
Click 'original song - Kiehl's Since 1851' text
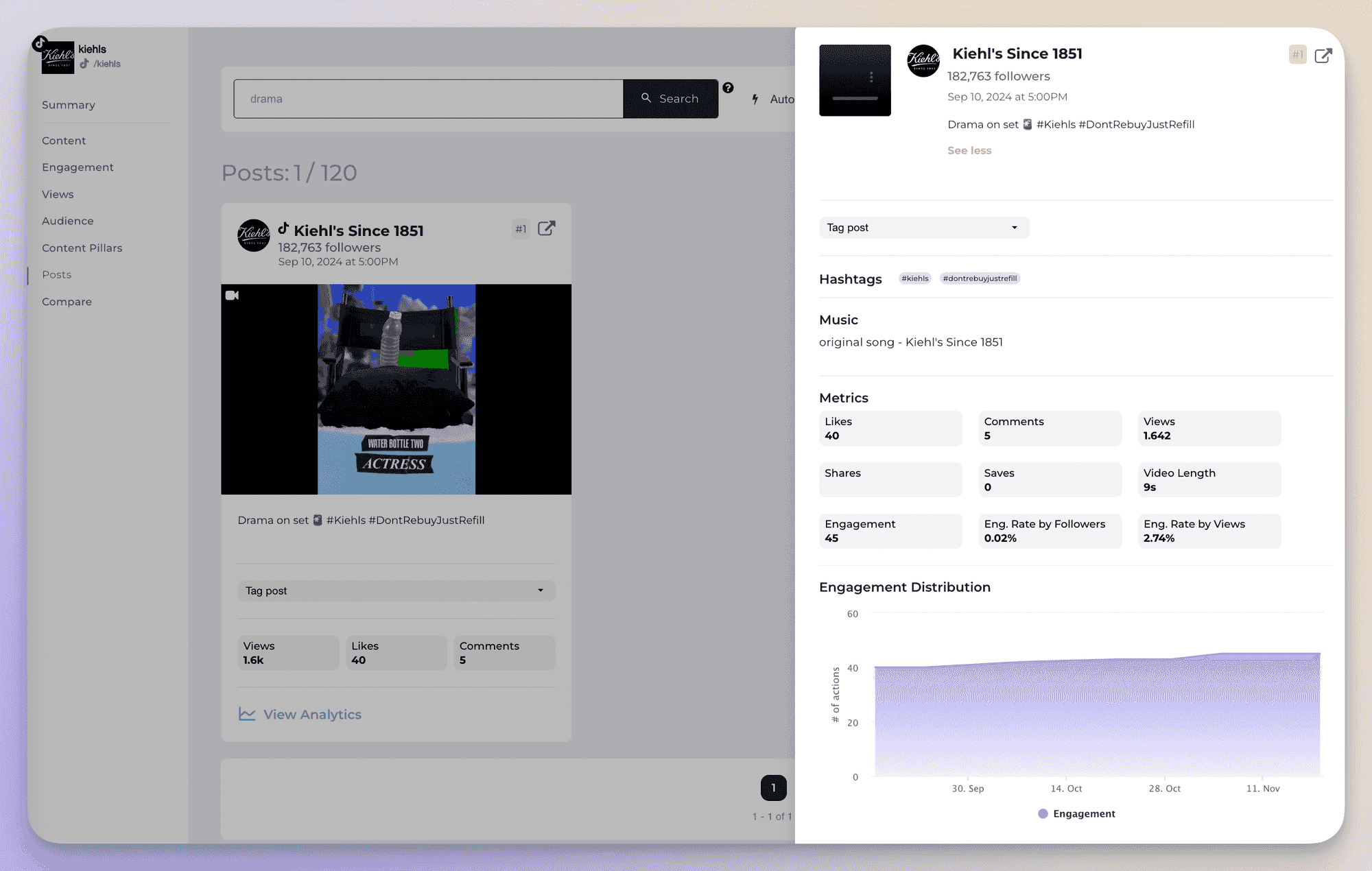tap(911, 342)
